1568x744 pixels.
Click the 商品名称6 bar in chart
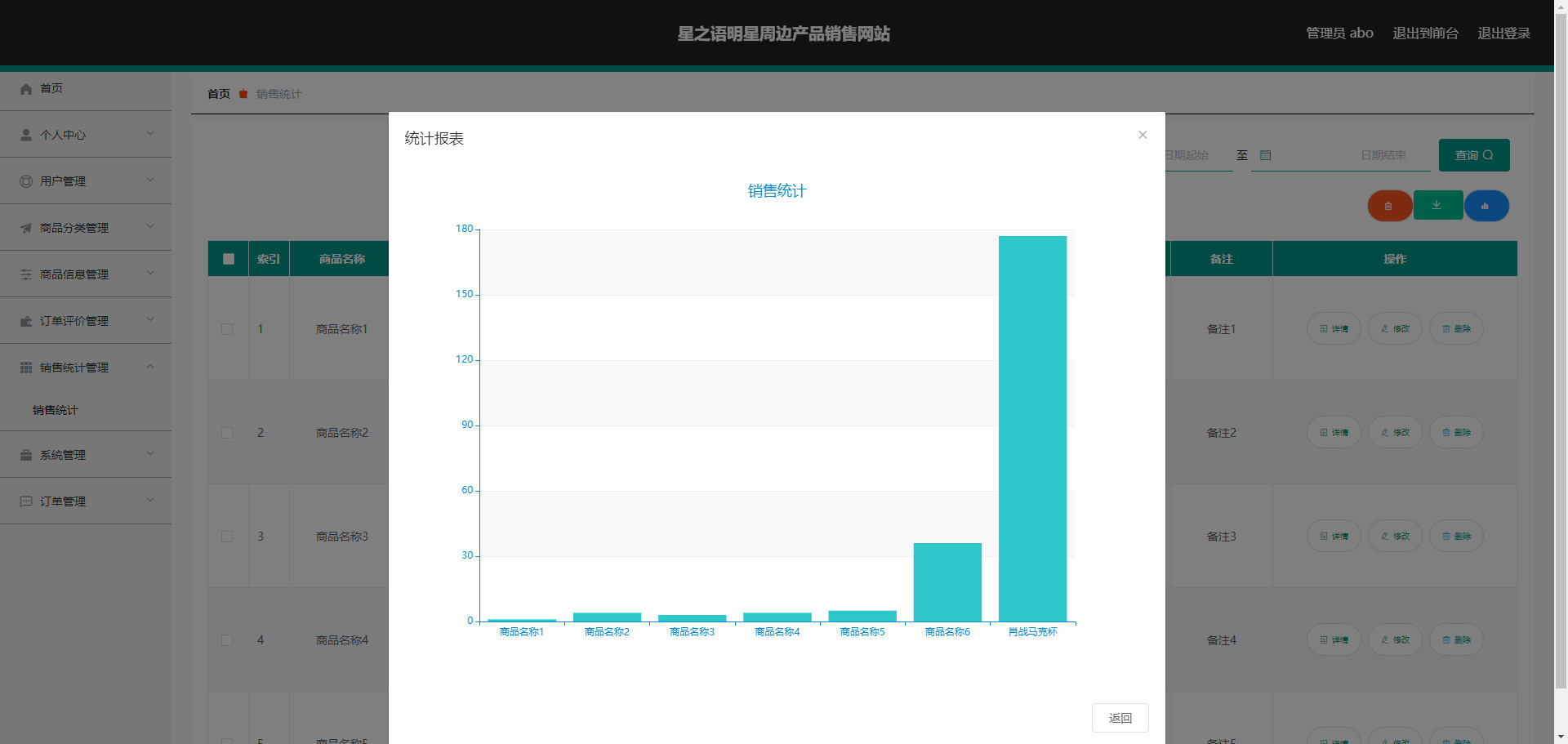947,582
